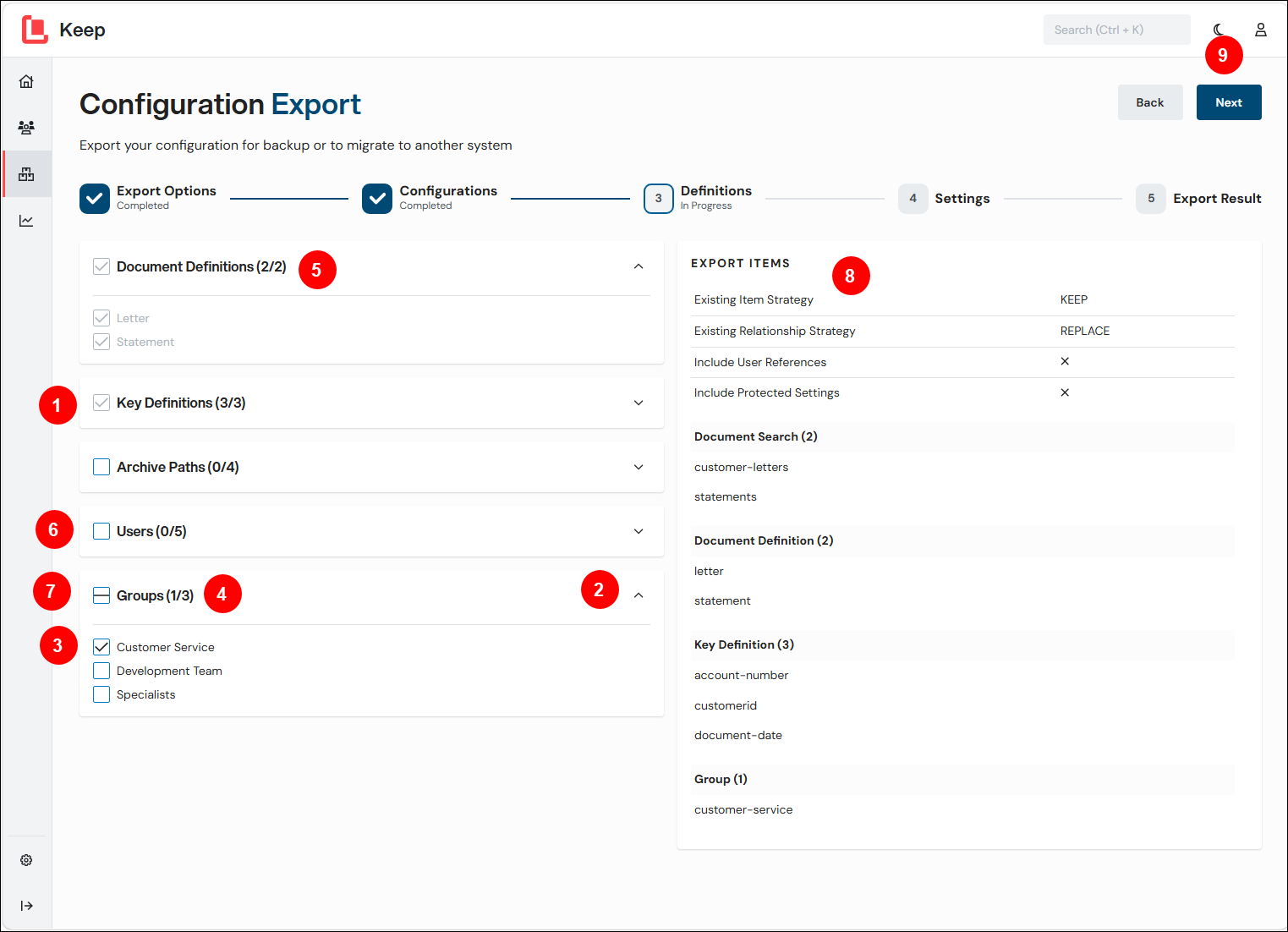Click the Document Definition (2) heading
The width and height of the screenshot is (1288, 932).
click(x=764, y=540)
